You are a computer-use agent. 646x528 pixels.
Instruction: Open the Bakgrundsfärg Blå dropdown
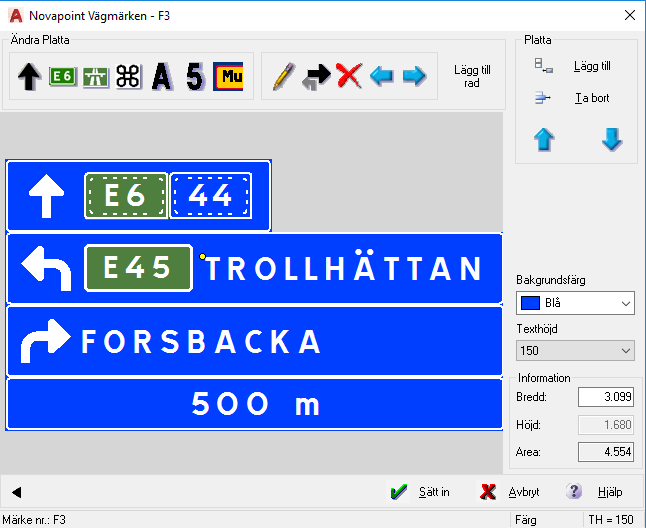pyautogui.click(x=575, y=303)
